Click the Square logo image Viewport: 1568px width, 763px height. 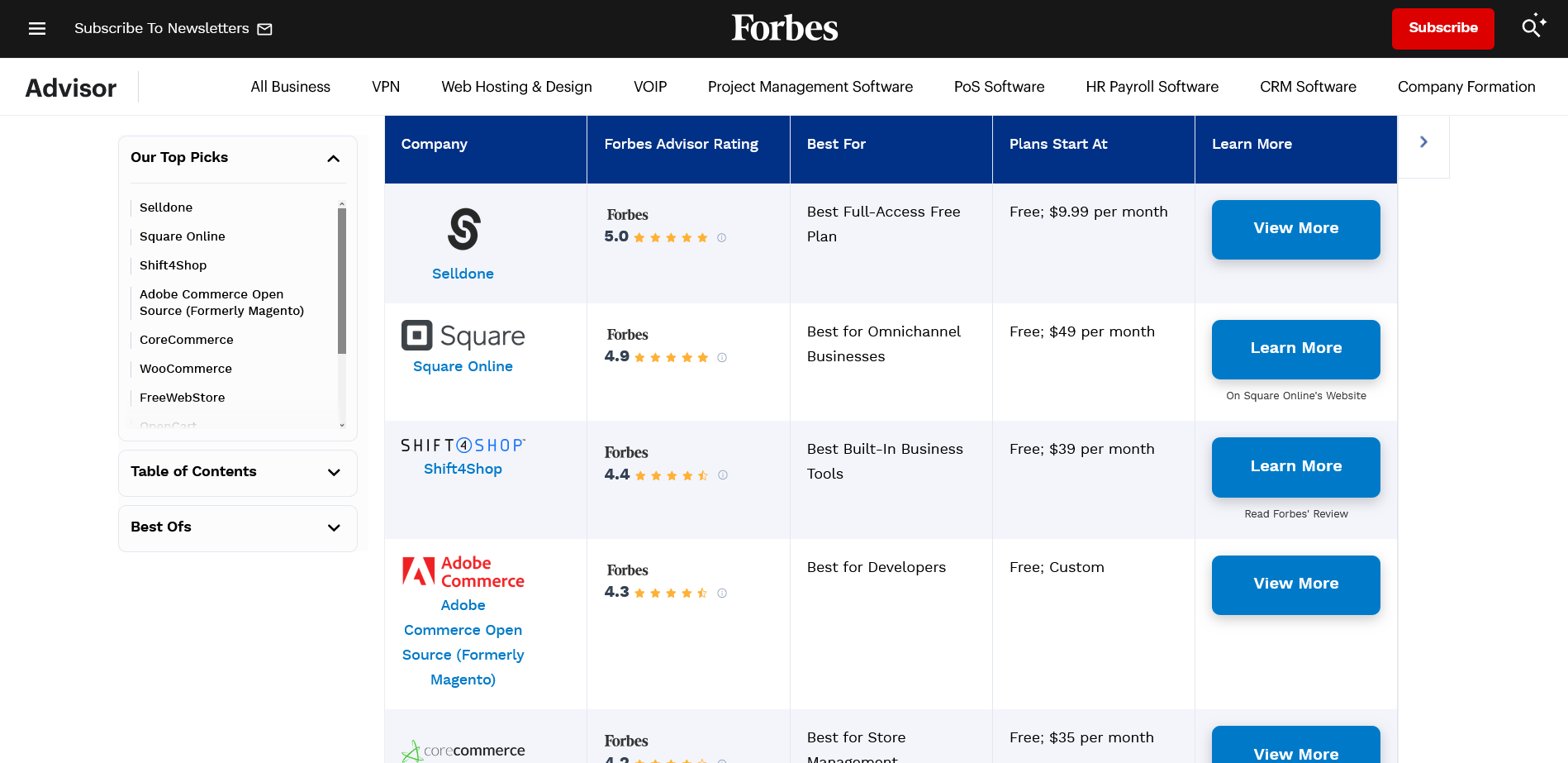pos(463,336)
